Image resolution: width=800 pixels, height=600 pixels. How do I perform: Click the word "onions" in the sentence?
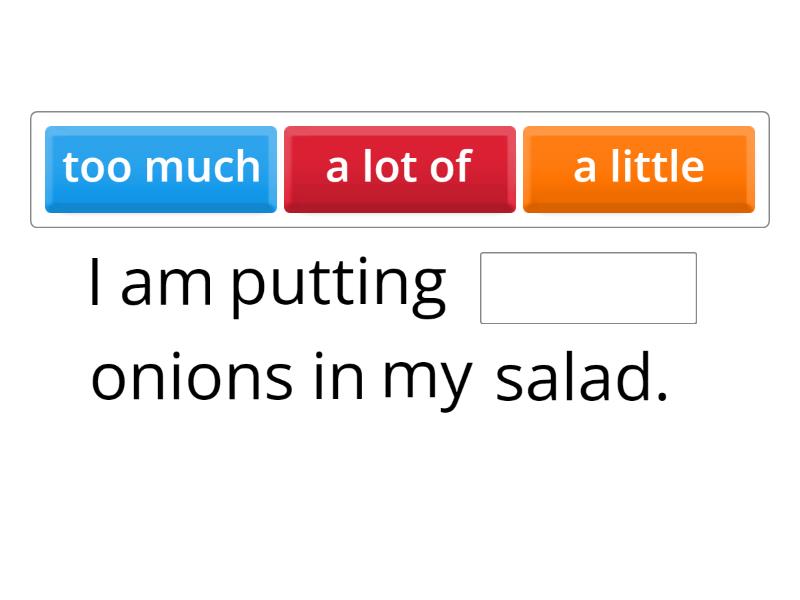pos(192,378)
